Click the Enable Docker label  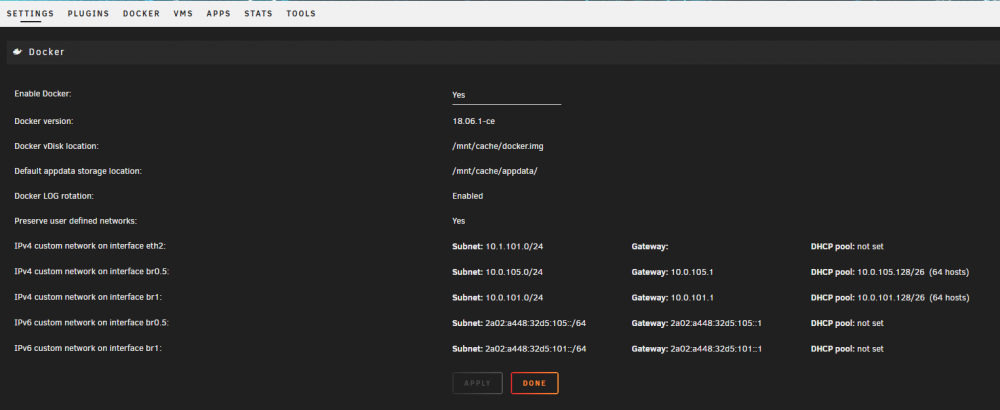[x=43, y=94]
